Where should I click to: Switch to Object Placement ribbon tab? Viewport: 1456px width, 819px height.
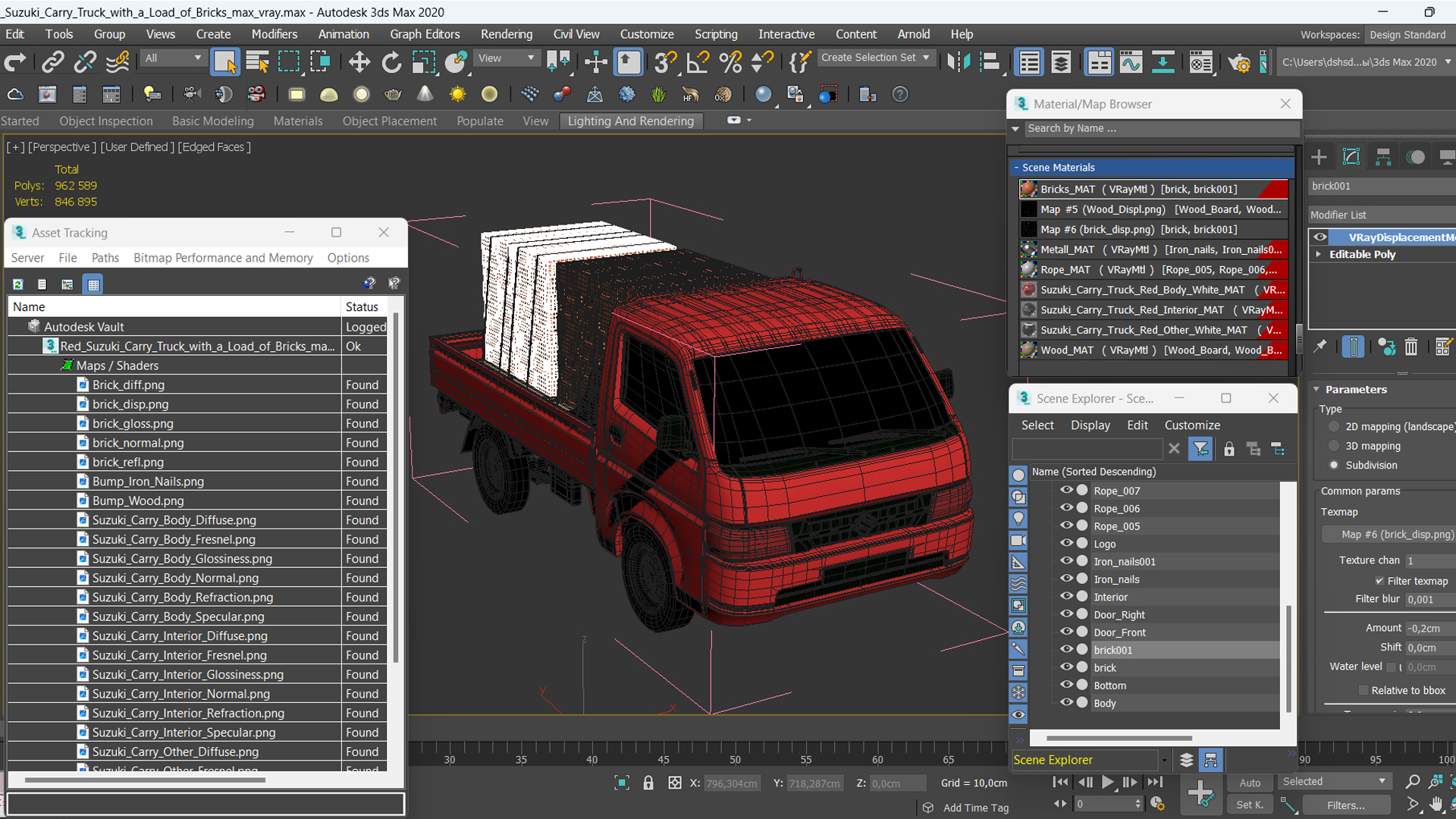tap(389, 121)
